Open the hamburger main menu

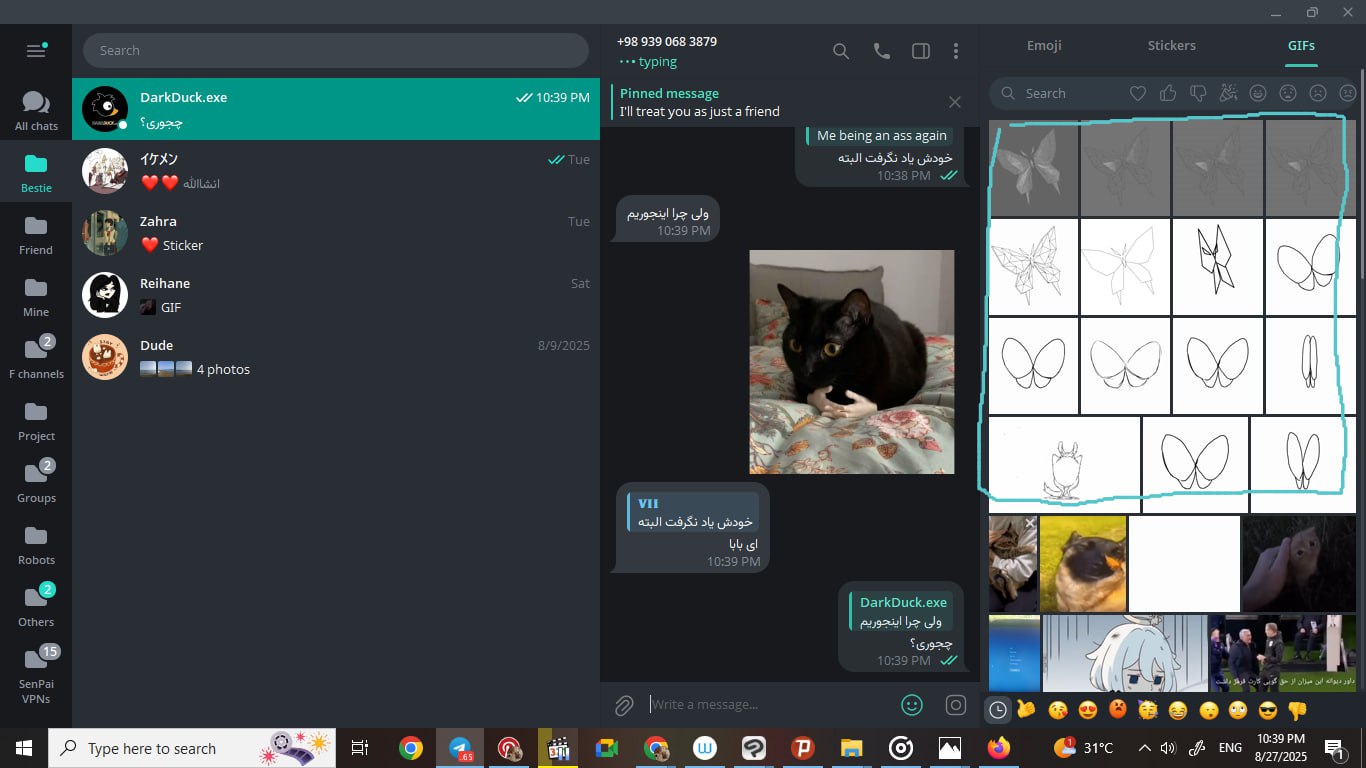click(x=36, y=51)
